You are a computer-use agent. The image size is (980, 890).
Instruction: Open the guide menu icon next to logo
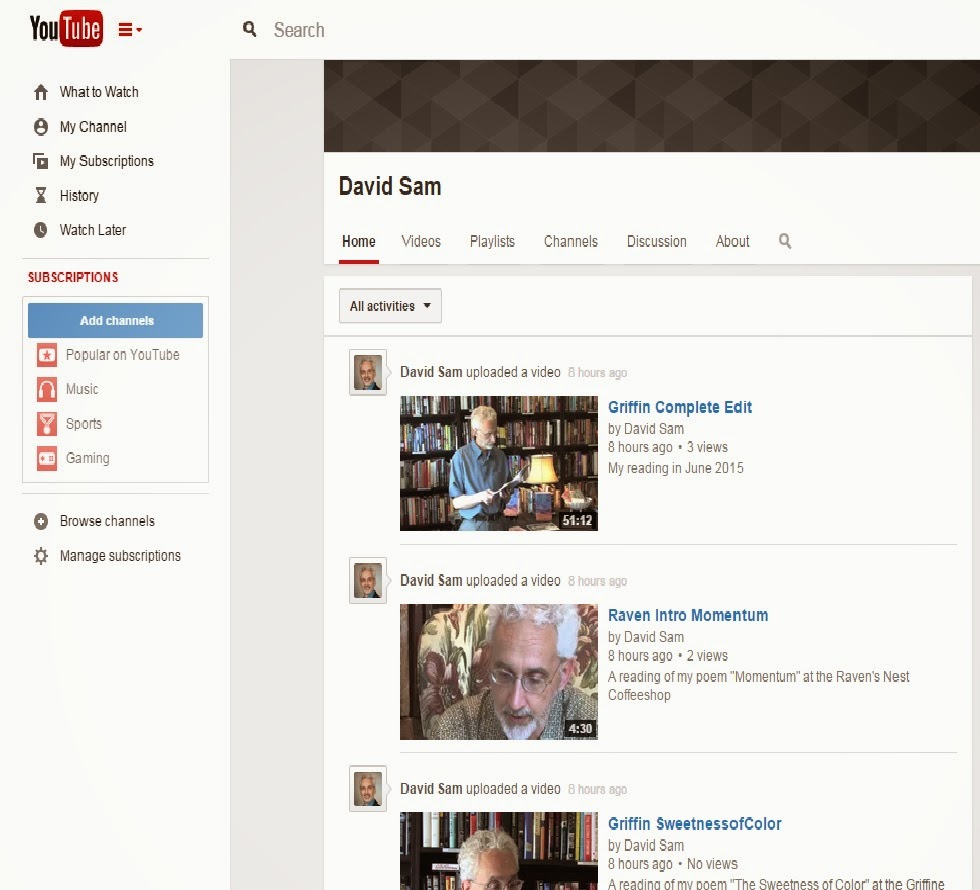[x=130, y=29]
